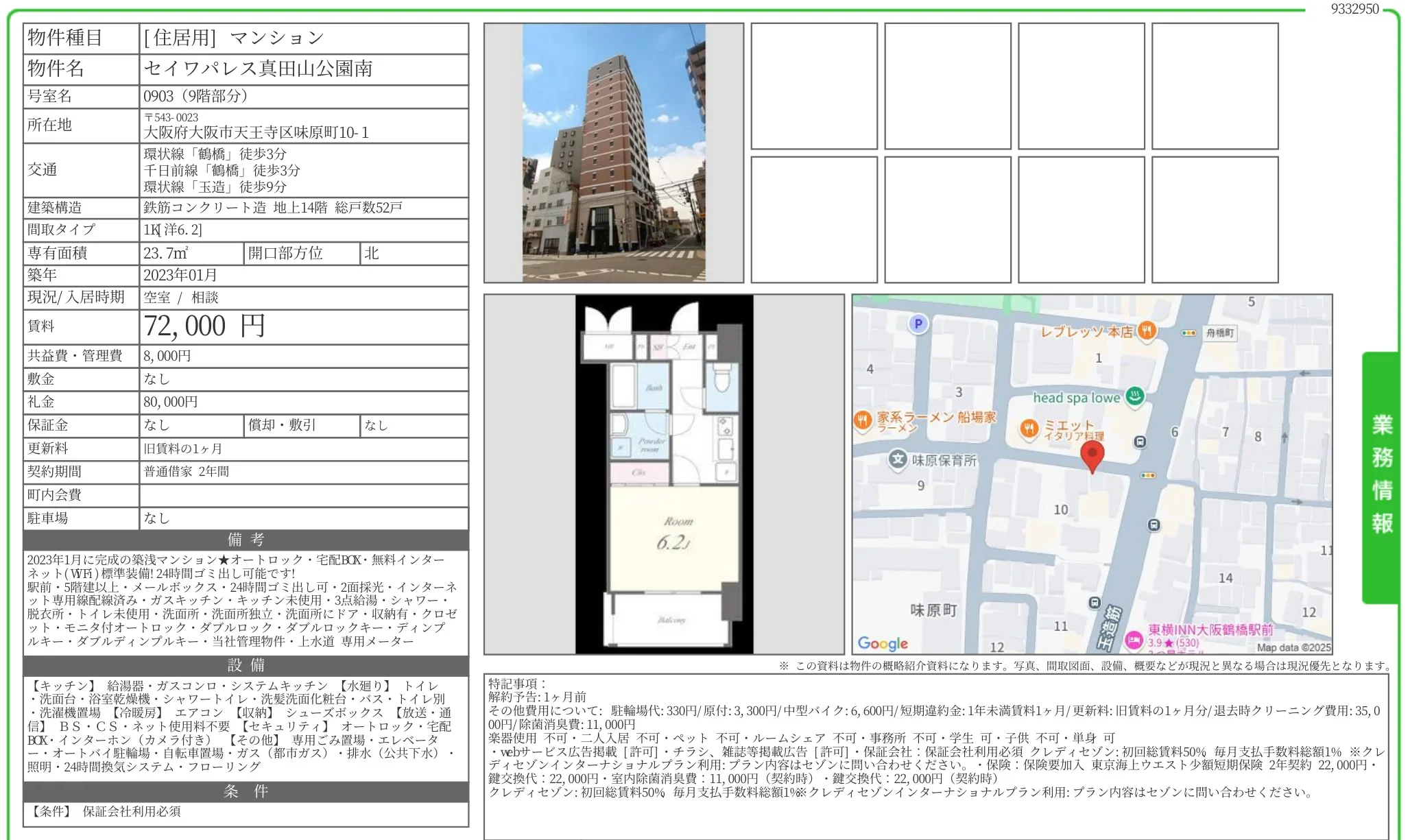The image size is (1410, 840).
Task: Click the parking P icon on map
Action: click(x=918, y=324)
